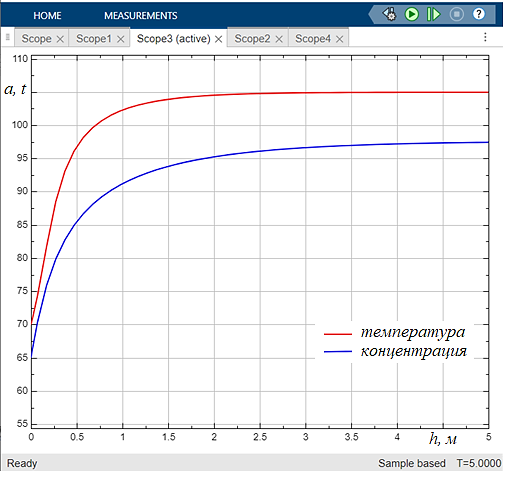Switch to the Scope tab
The image size is (518, 484).
[36, 39]
